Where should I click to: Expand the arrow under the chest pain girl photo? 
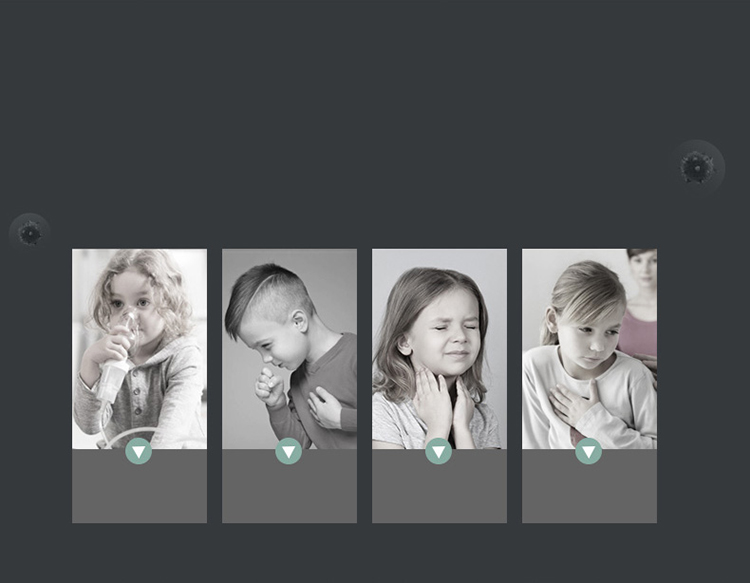(x=588, y=451)
